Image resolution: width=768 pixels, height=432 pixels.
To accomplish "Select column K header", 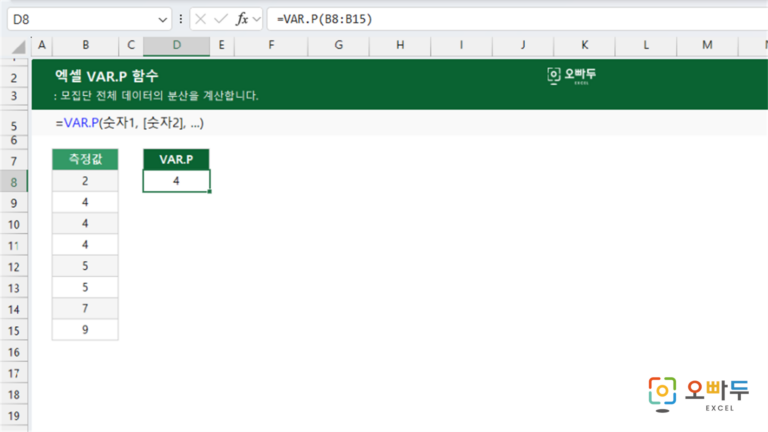I will click(584, 45).
